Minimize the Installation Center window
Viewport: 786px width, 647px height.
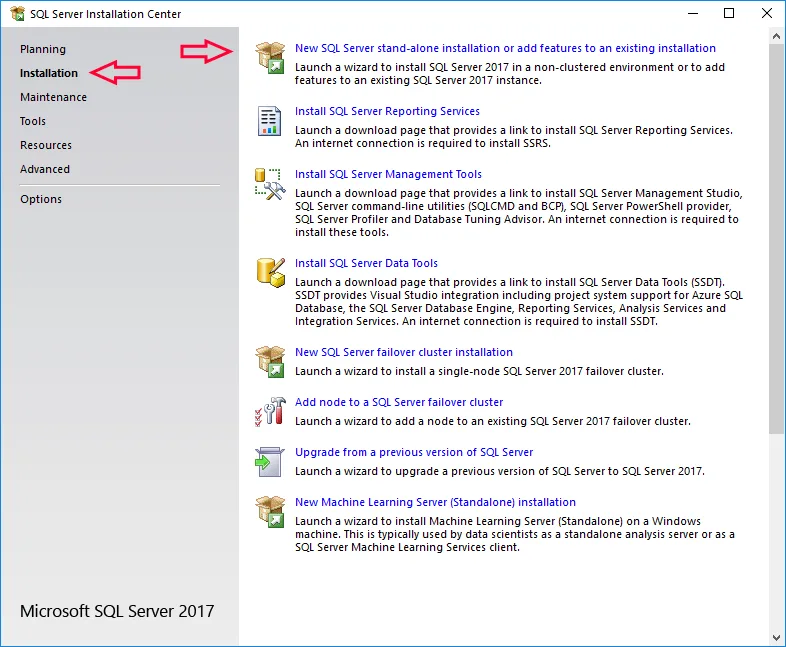pos(693,14)
